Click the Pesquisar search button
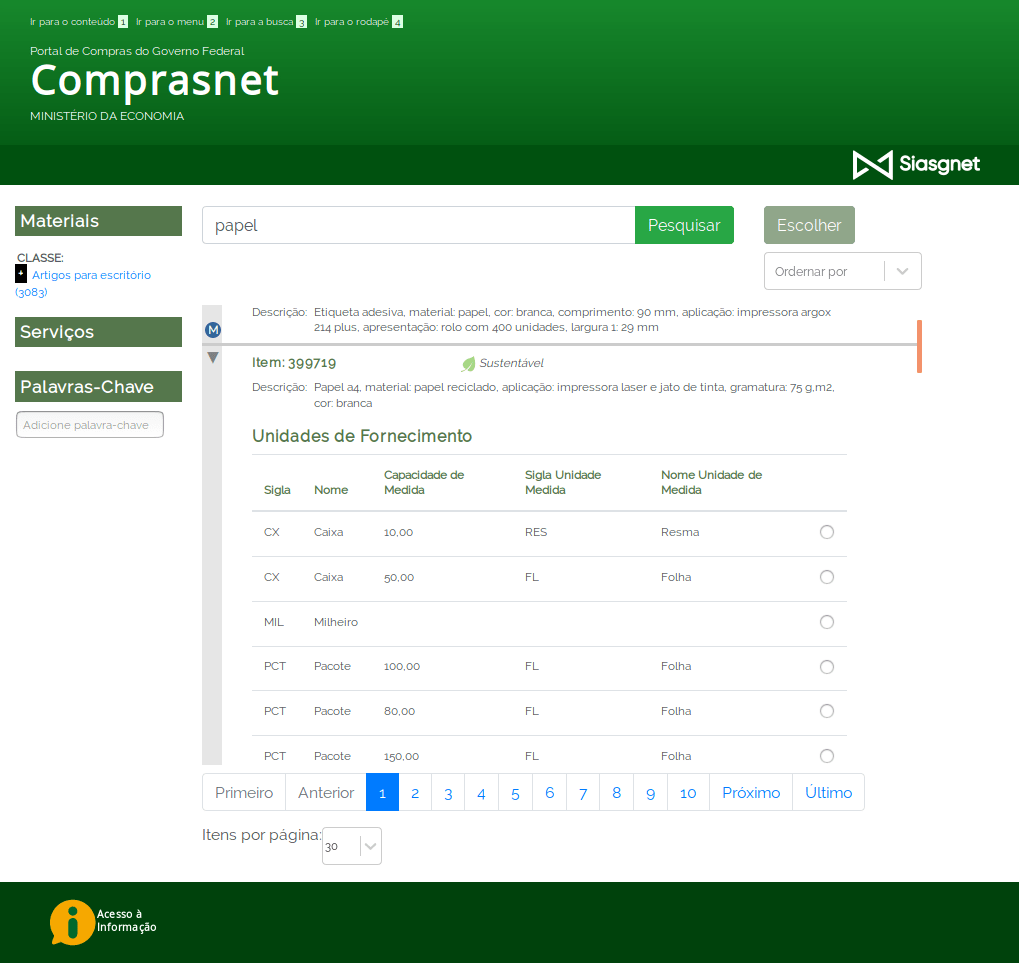The image size is (1019, 963). tap(684, 225)
